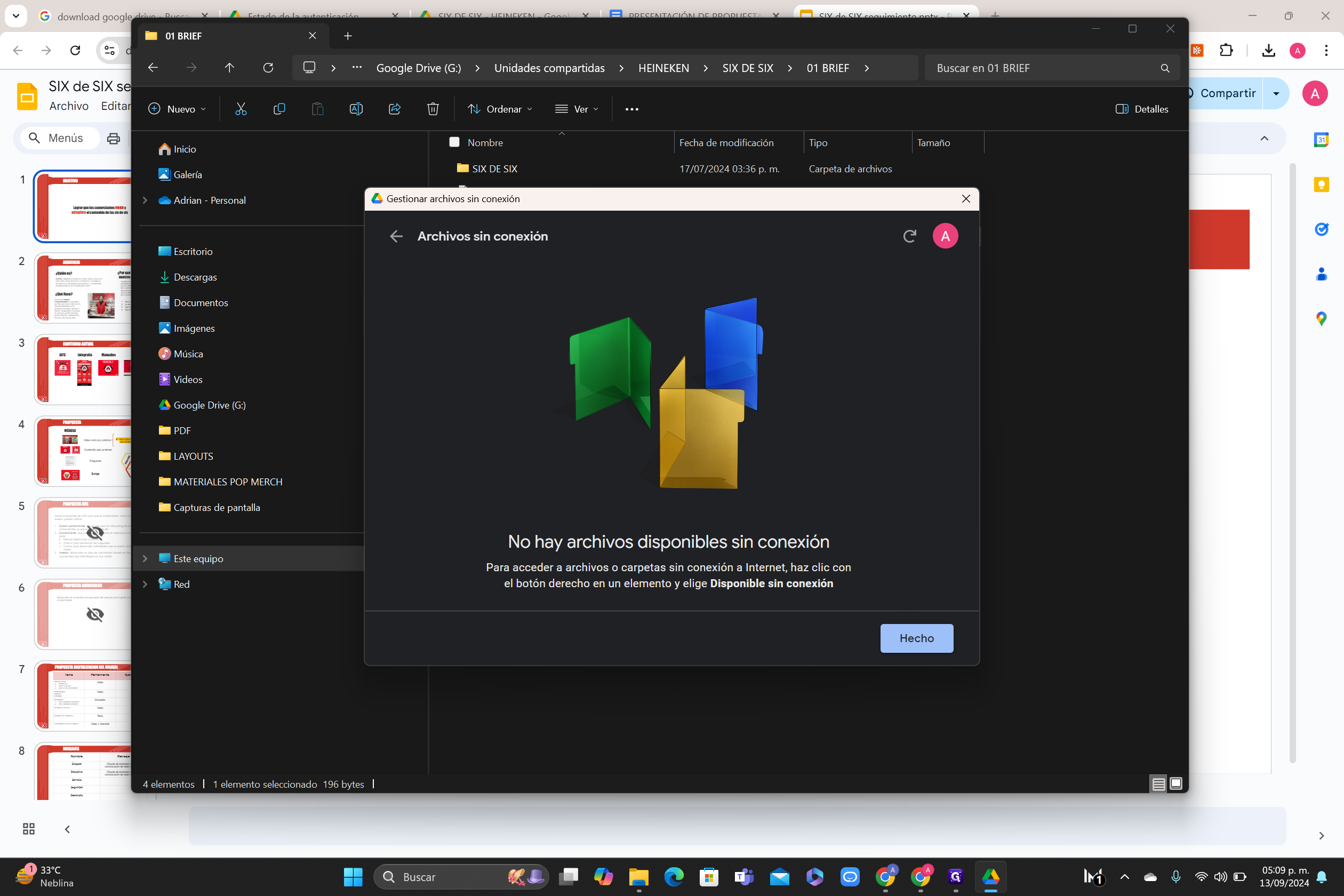Close the Gestionar archivos sin conexión dialog
This screenshot has width=1344, height=896.
tap(966, 199)
